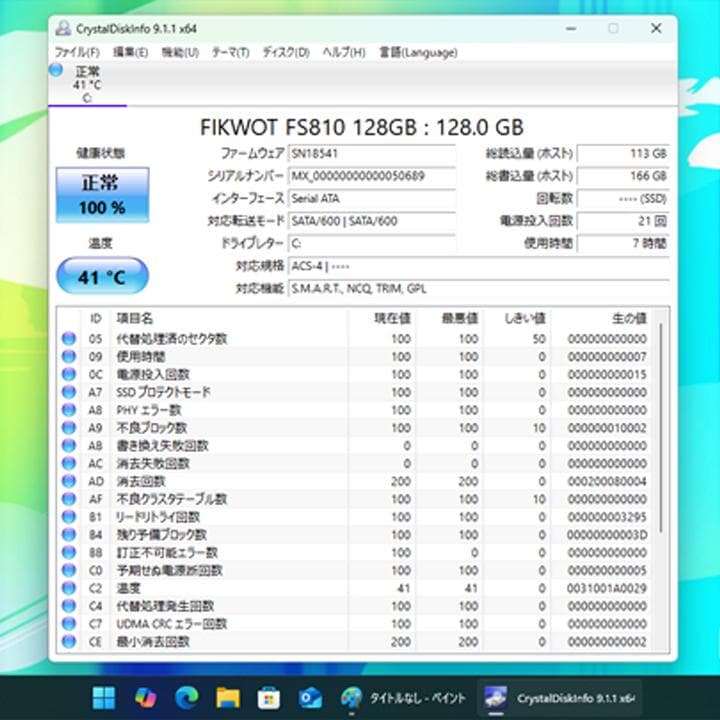Select the UDMA CRC エラー回数 row text
Screen dimensions: 720x720
172,624
